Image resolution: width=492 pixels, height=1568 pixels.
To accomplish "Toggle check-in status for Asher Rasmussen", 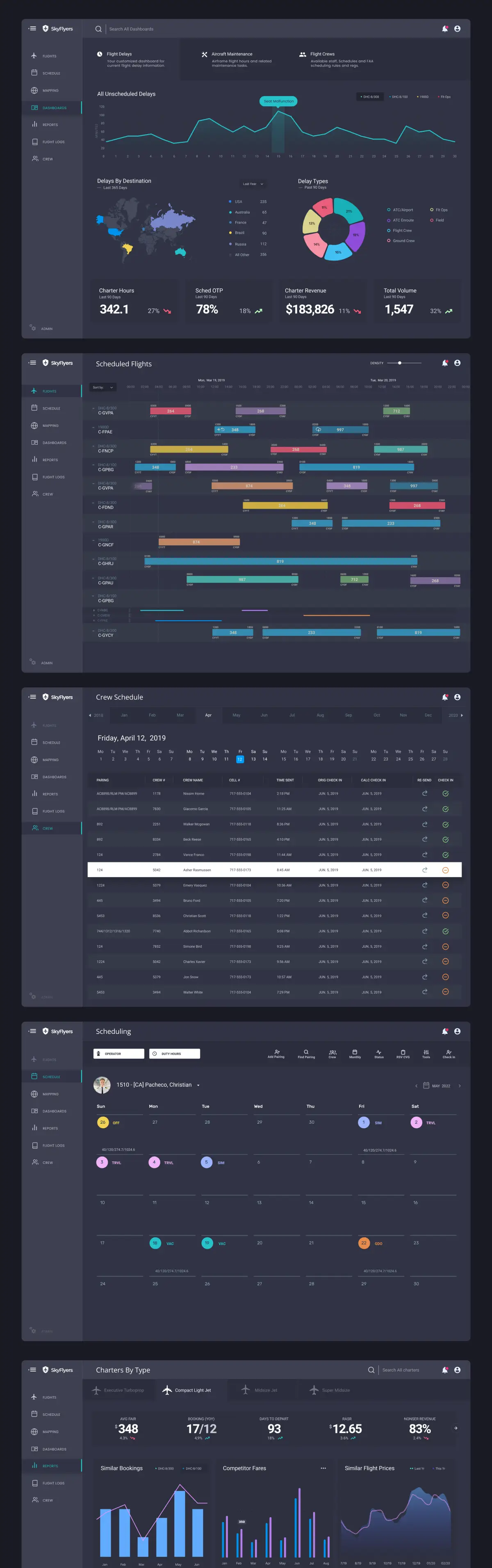I will click(x=445, y=870).
